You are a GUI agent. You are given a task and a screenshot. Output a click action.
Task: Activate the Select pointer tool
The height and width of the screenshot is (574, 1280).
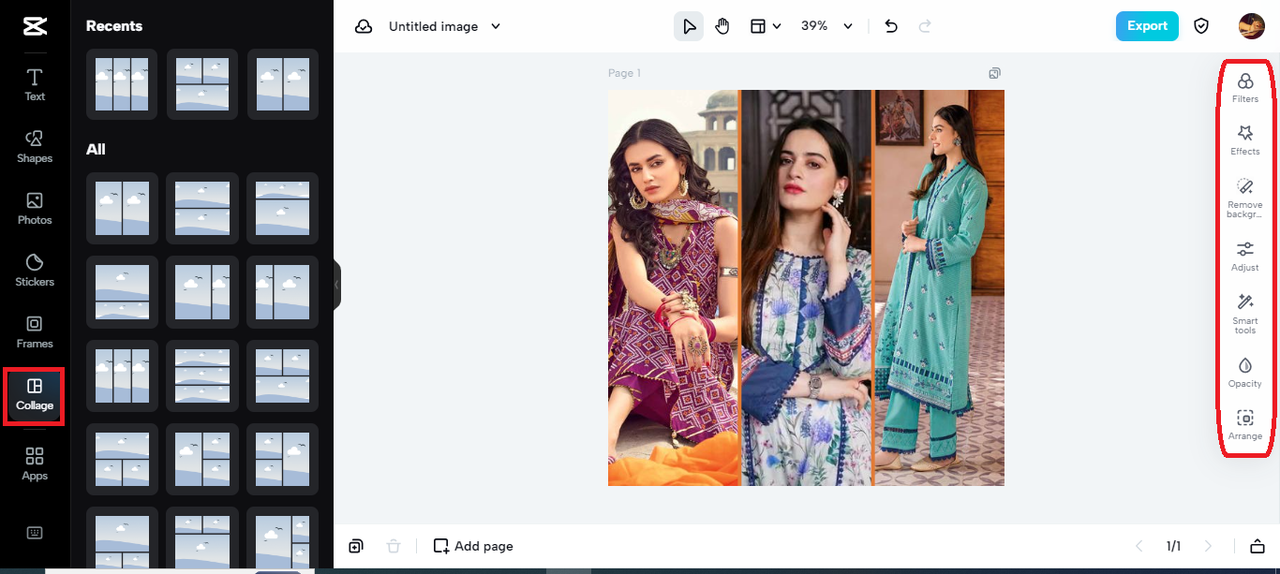point(689,26)
